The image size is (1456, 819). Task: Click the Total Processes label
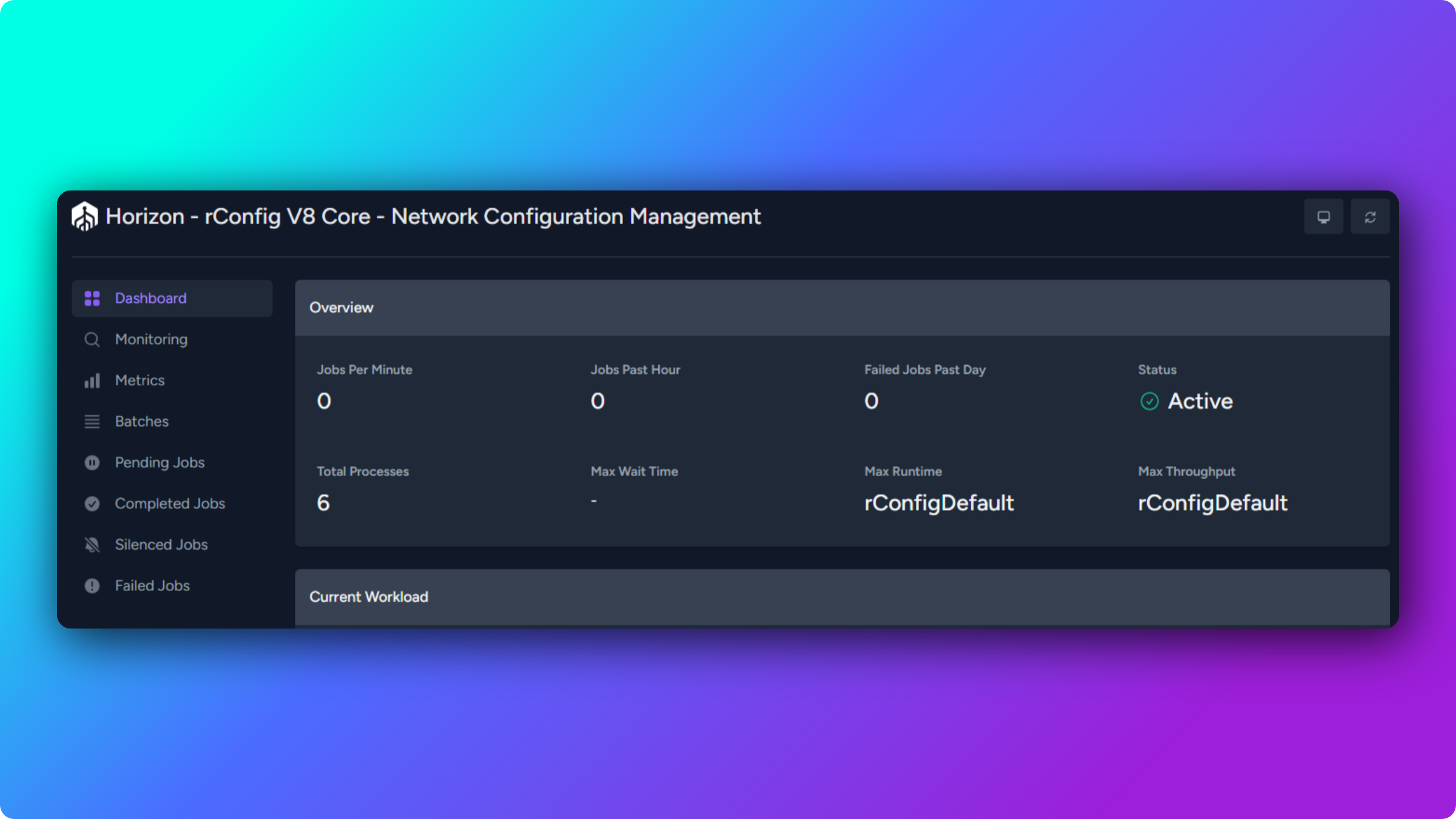pyautogui.click(x=363, y=471)
